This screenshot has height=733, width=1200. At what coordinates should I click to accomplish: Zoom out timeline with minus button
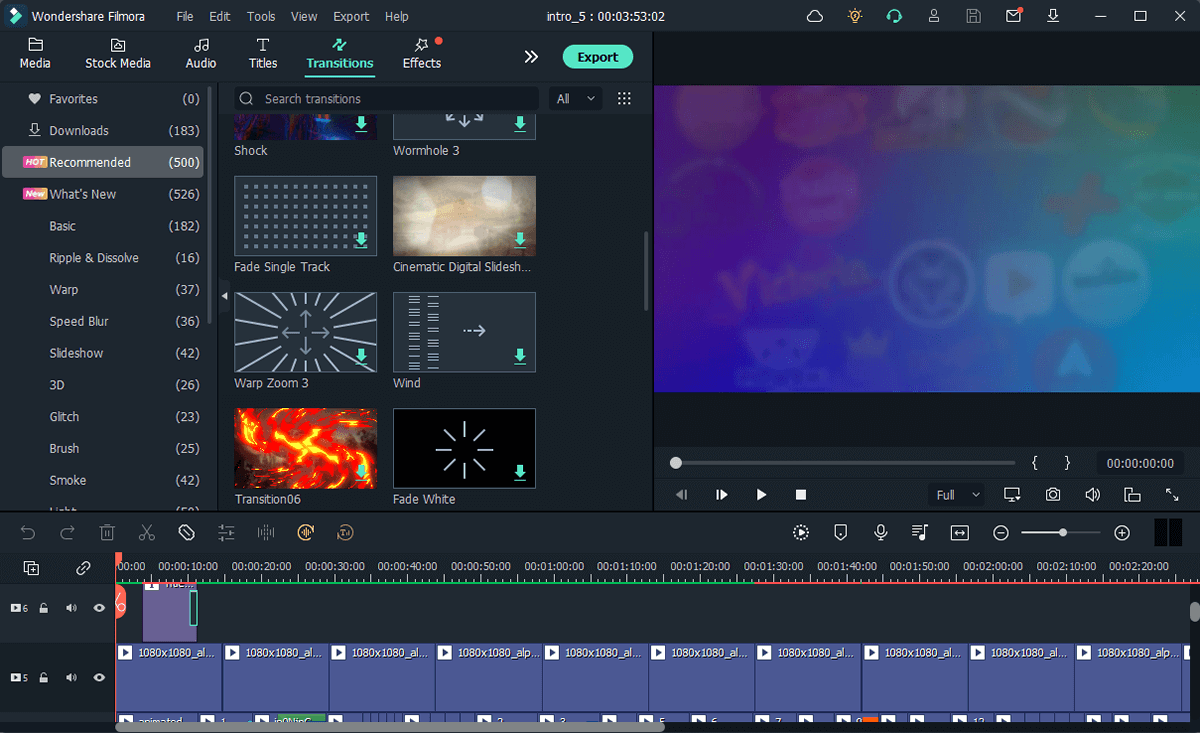[1001, 533]
